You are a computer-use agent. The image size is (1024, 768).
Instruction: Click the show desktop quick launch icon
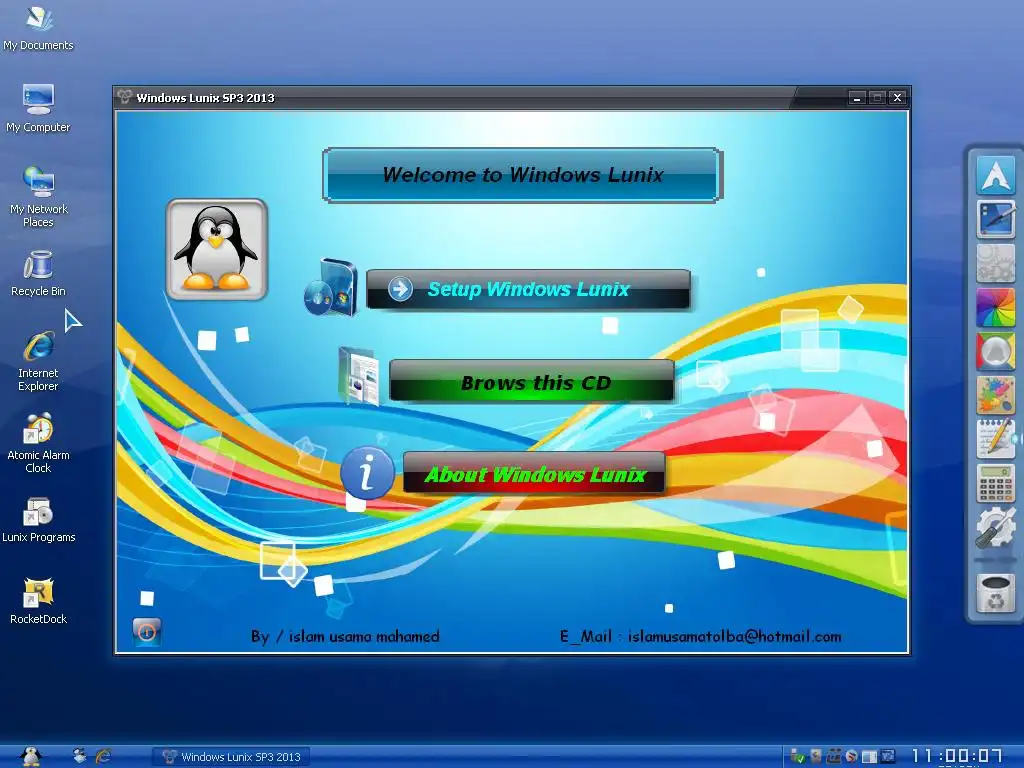(x=80, y=756)
